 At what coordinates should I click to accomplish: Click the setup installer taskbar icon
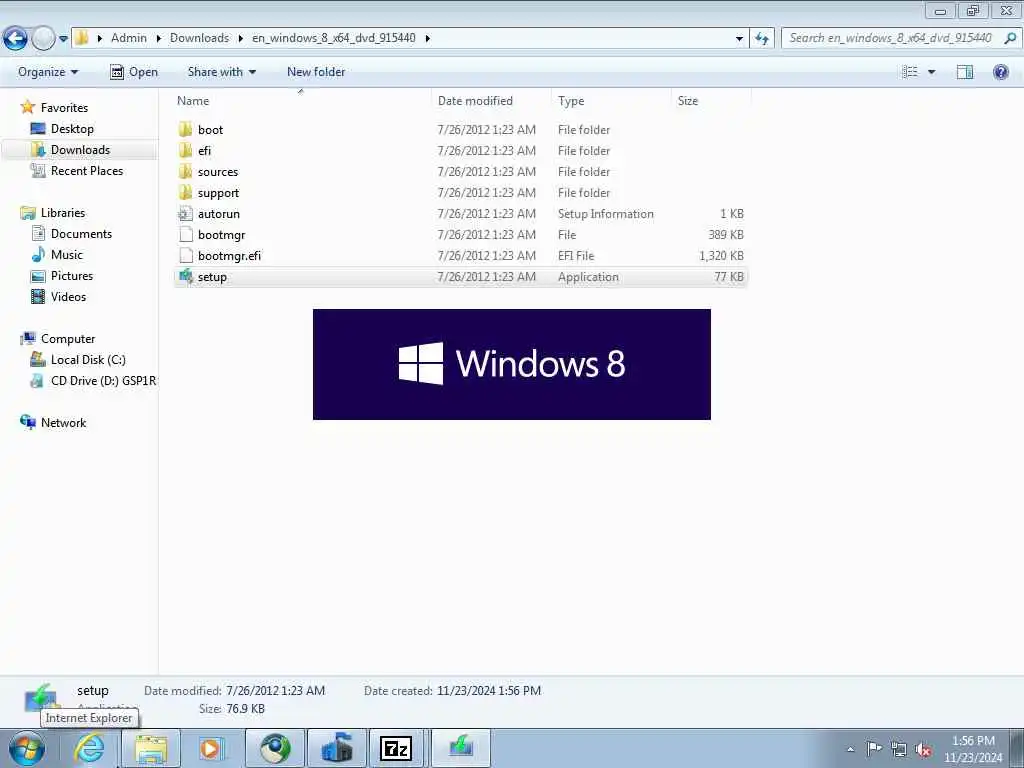click(x=460, y=748)
